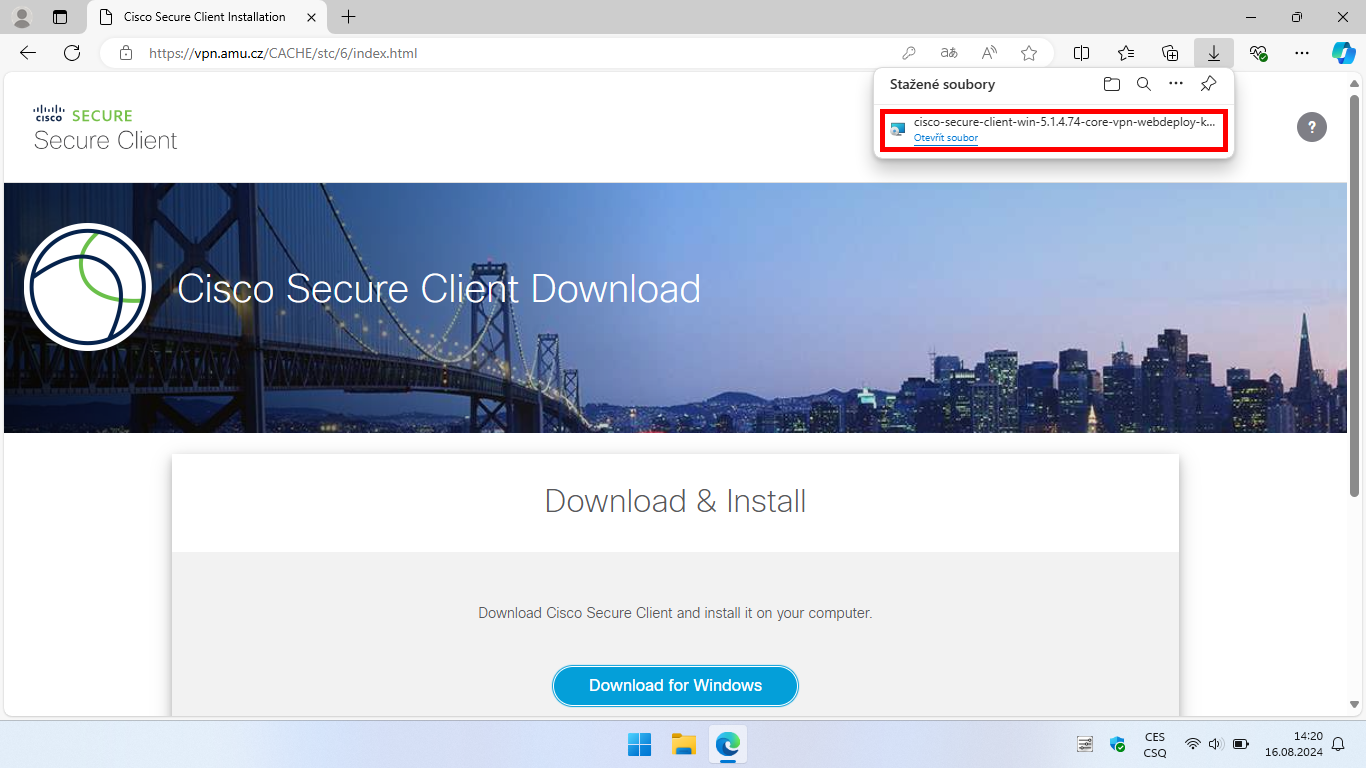1366x768 pixels.
Task: Open the Windows Start menu
Action: 639,744
